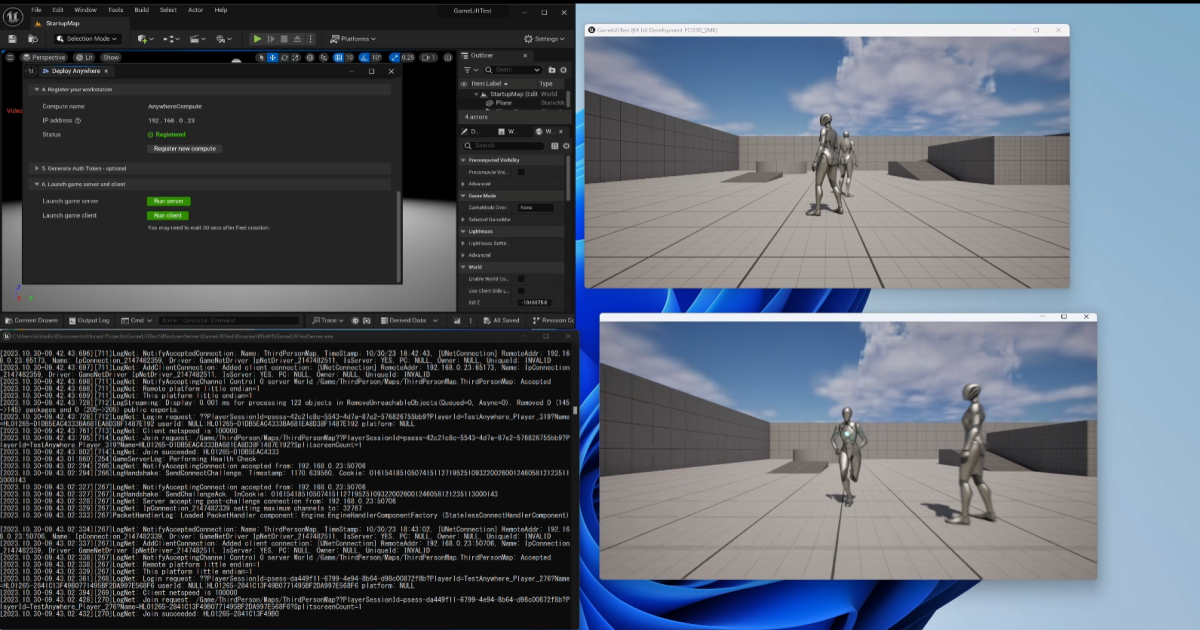Open the Output Log
The height and width of the screenshot is (630, 1200).
[89, 320]
